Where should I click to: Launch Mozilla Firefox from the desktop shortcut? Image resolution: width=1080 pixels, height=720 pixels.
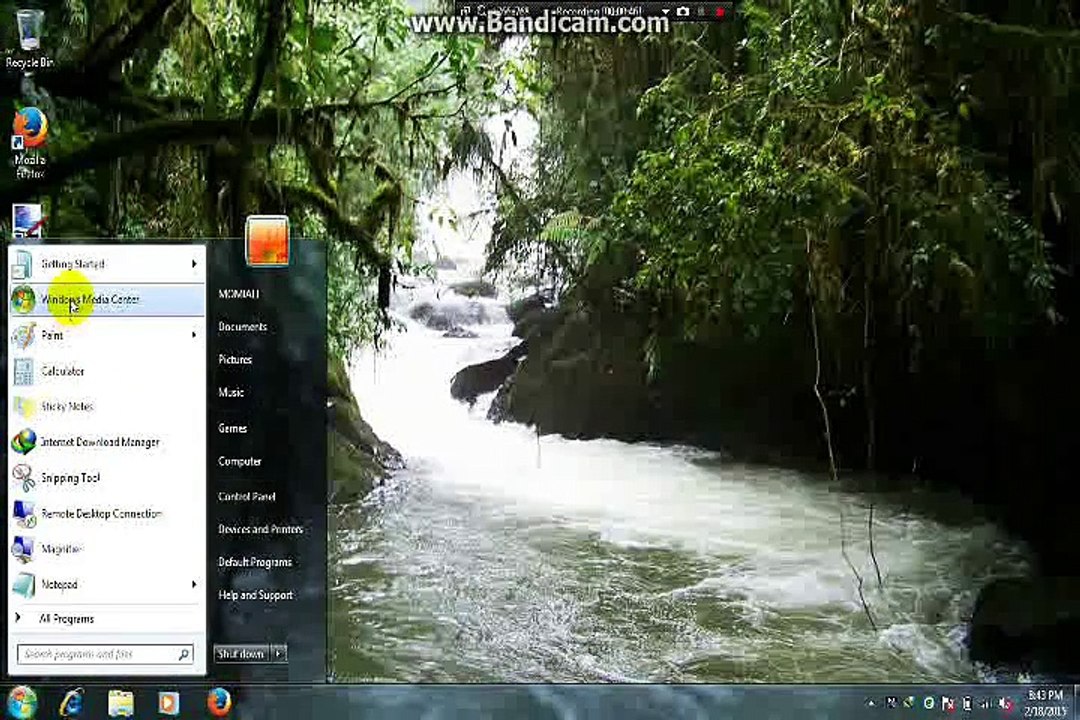[30, 143]
